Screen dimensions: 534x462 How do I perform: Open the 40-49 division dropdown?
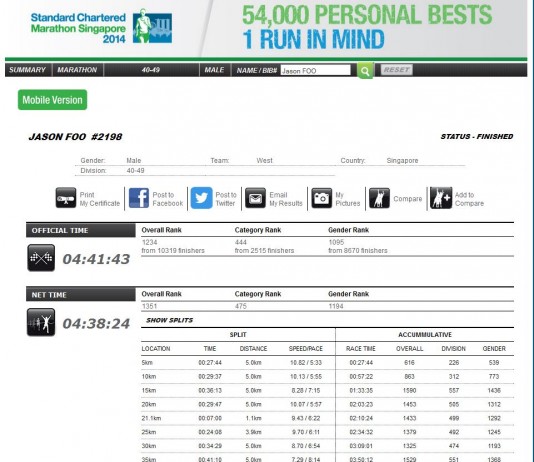(151, 70)
